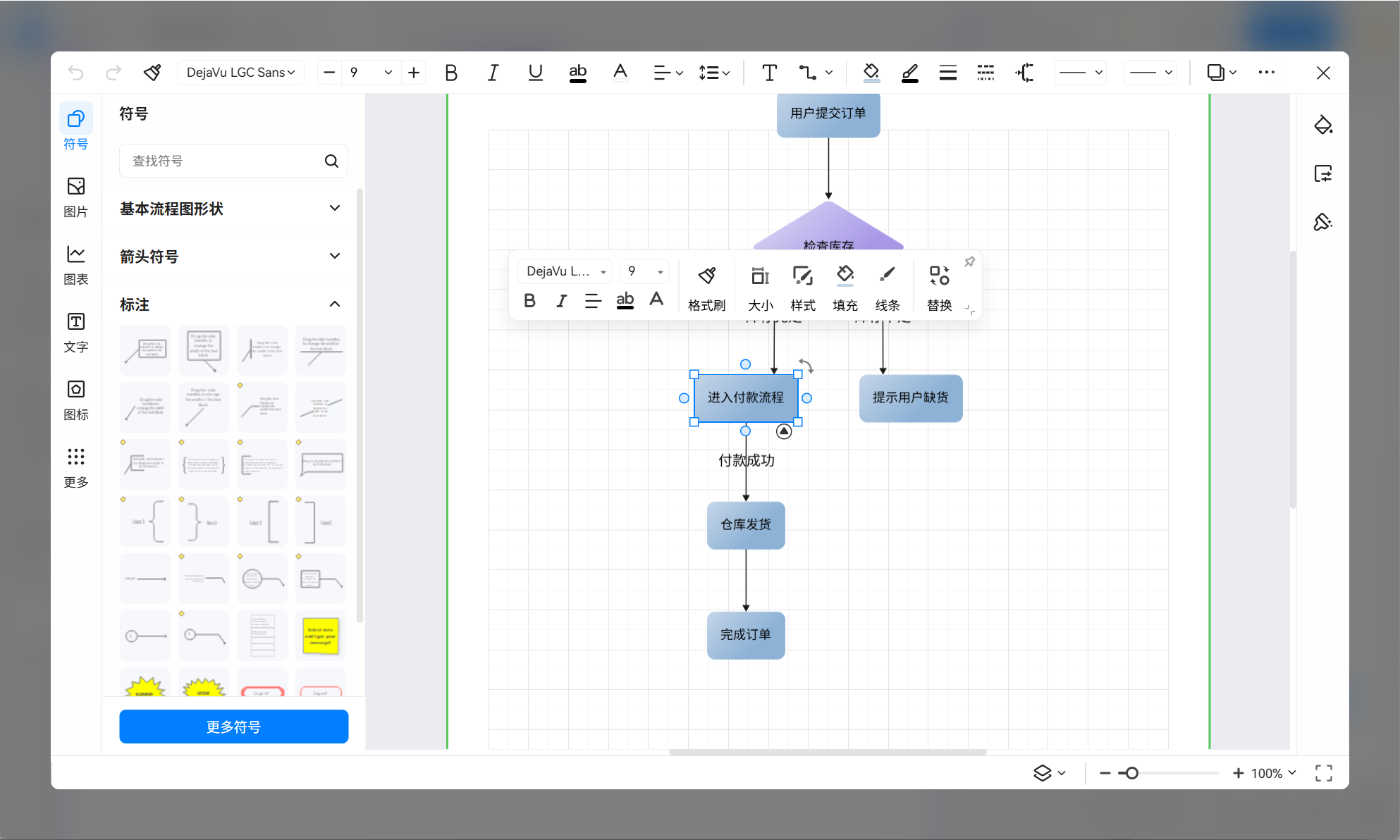Viewport: 1400px width, 840px height.
Task: Click the 填充 fill icon in floating toolbar
Action: [845, 288]
